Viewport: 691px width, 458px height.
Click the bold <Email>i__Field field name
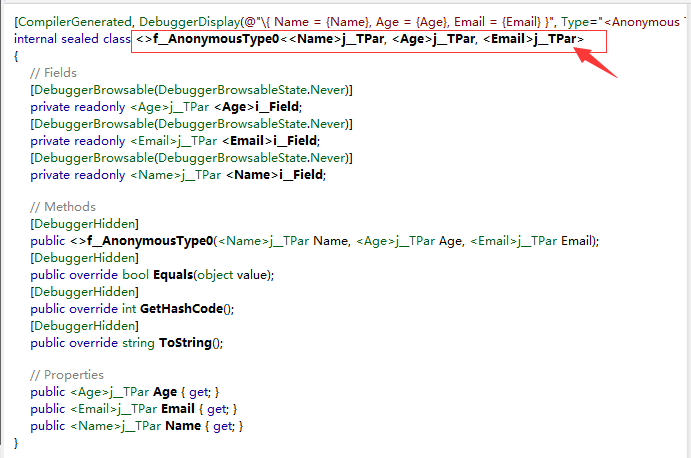(270, 141)
